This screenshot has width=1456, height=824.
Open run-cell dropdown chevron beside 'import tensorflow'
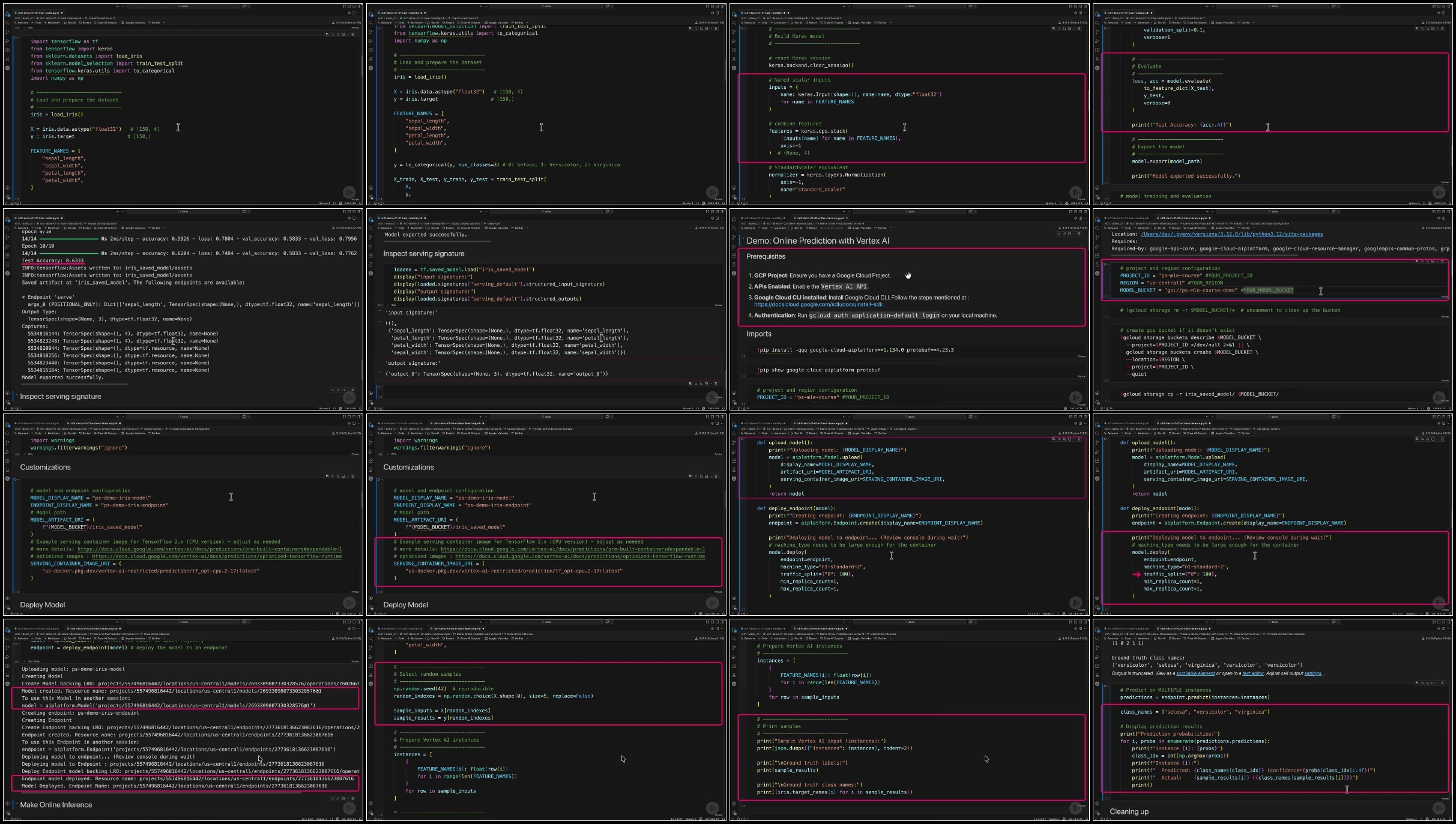[19, 38]
